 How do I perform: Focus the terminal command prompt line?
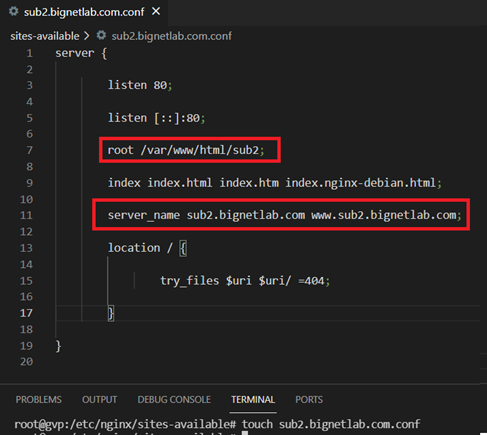pos(217,424)
